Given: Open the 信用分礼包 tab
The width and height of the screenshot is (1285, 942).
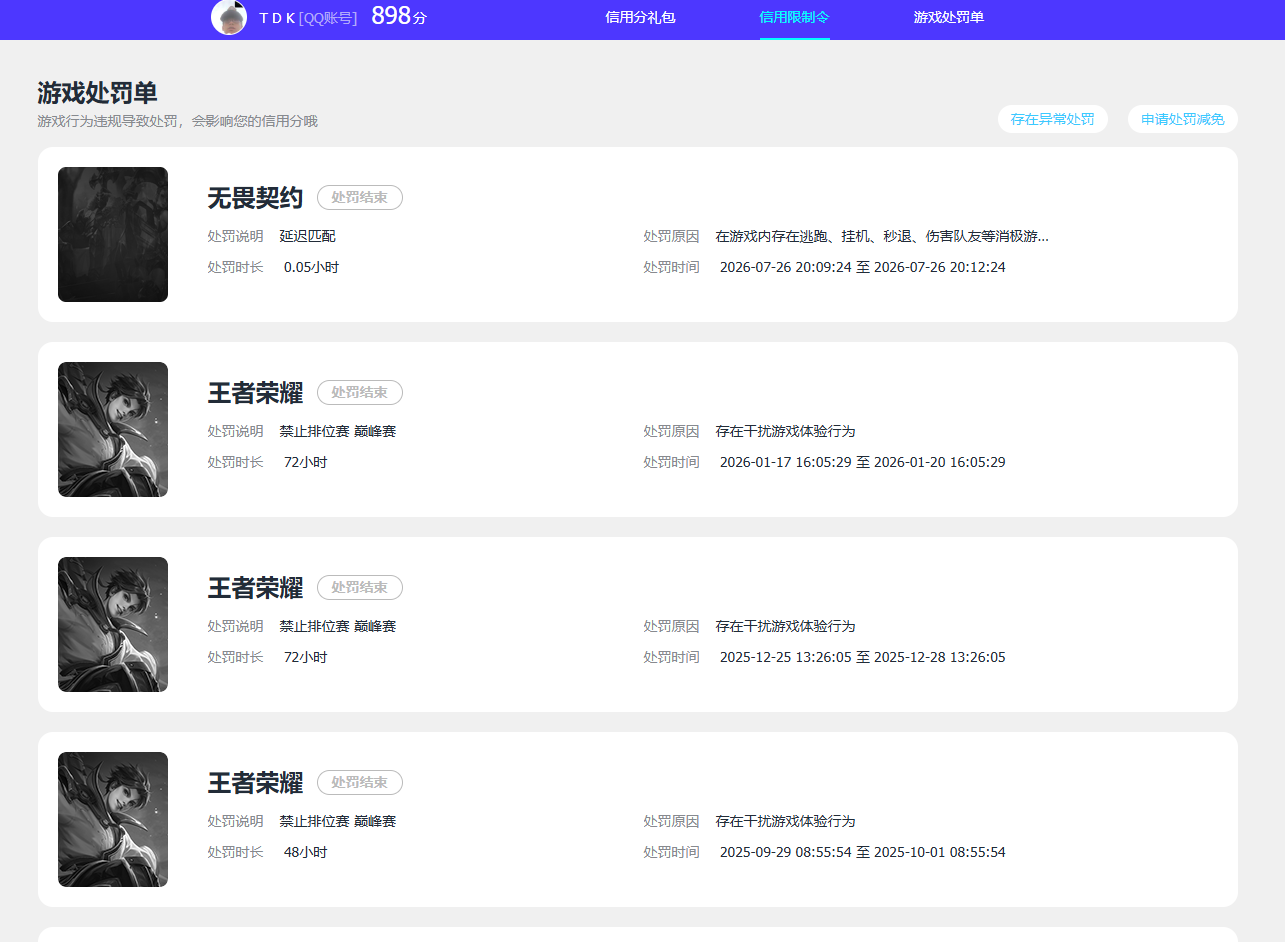Looking at the screenshot, I should pos(640,17).
